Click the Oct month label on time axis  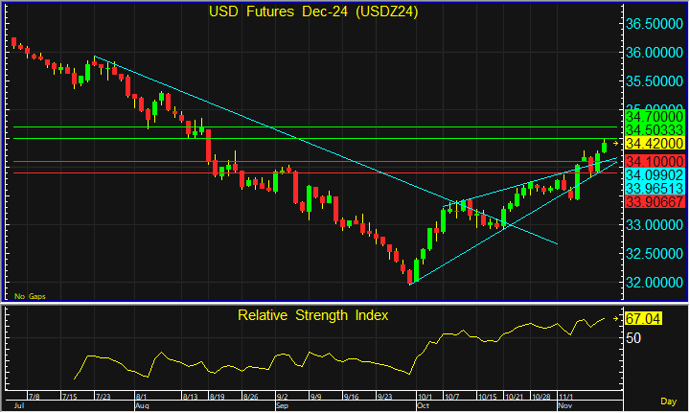click(424, 407)
